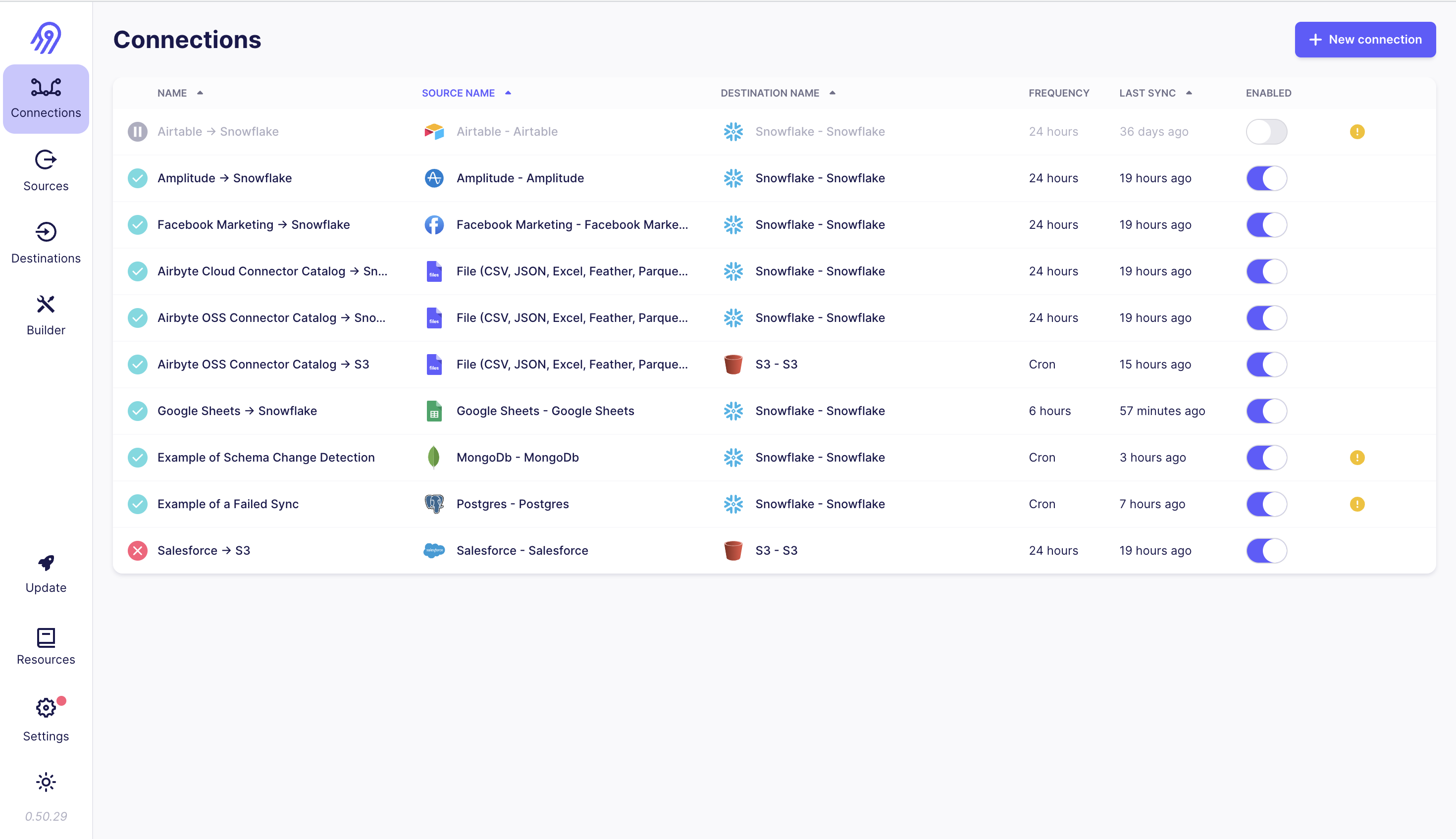The width and height of the screenshot is (1456, 839).
Task: Click warning icon for Failed Sync row
Action: tap(1357, 504)
